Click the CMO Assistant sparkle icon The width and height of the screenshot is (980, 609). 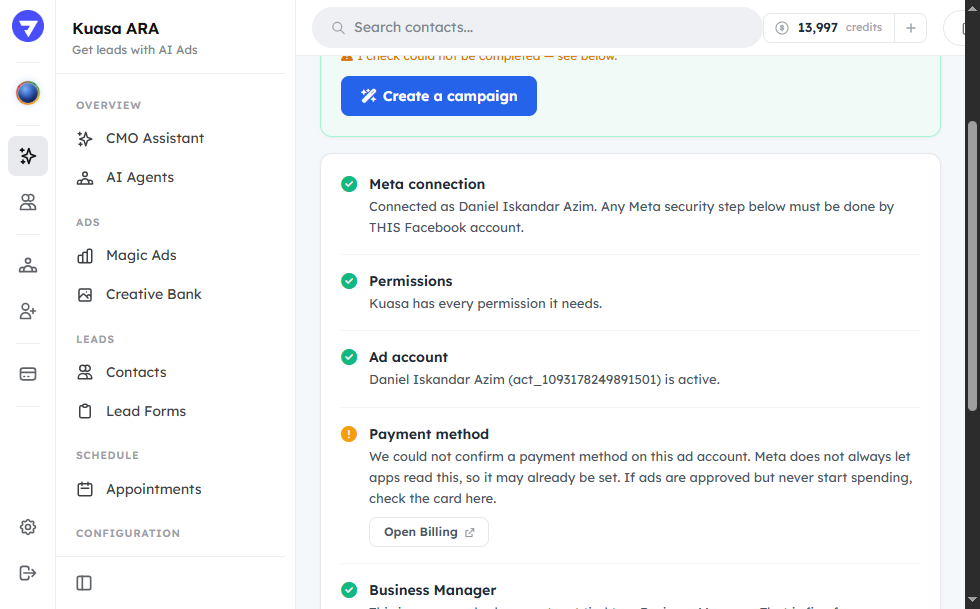click(85, 138)
